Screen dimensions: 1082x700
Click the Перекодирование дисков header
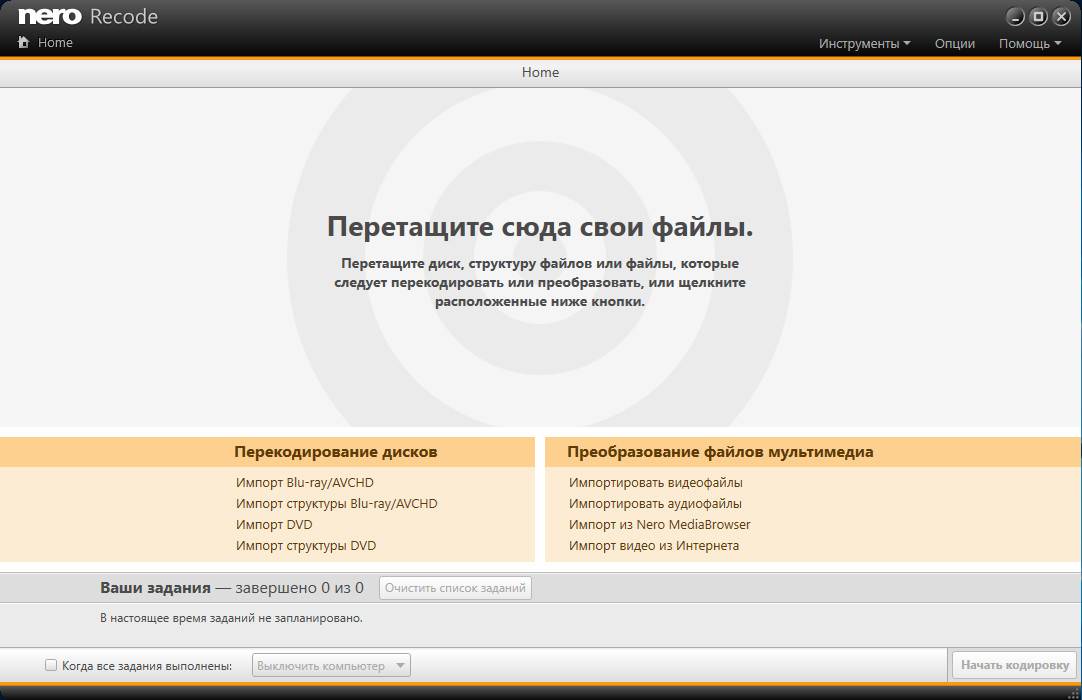pyautogui.click(x=335, y=451)
